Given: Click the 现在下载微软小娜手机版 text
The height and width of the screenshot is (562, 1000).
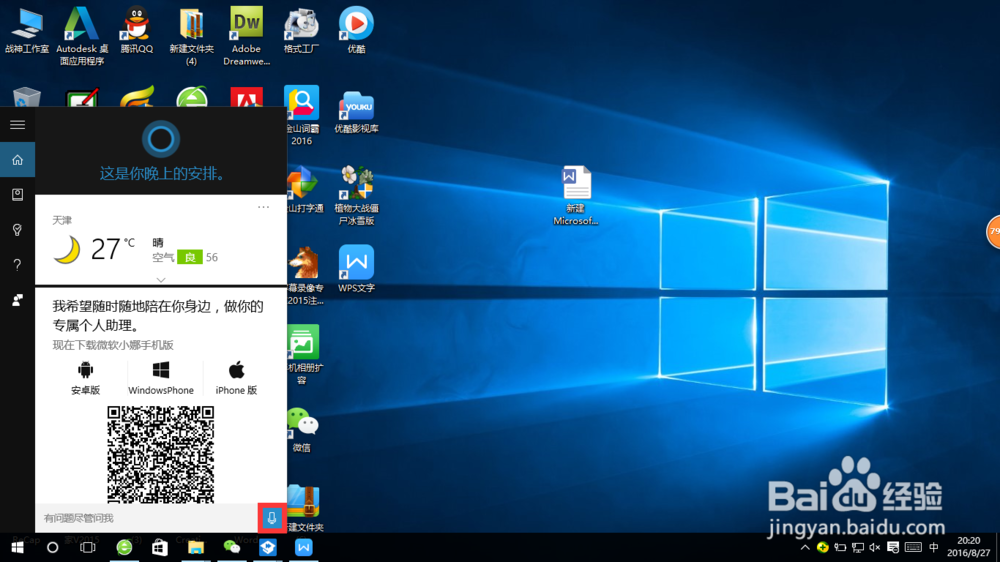Looking at the screenshot, I should (113, 345).
